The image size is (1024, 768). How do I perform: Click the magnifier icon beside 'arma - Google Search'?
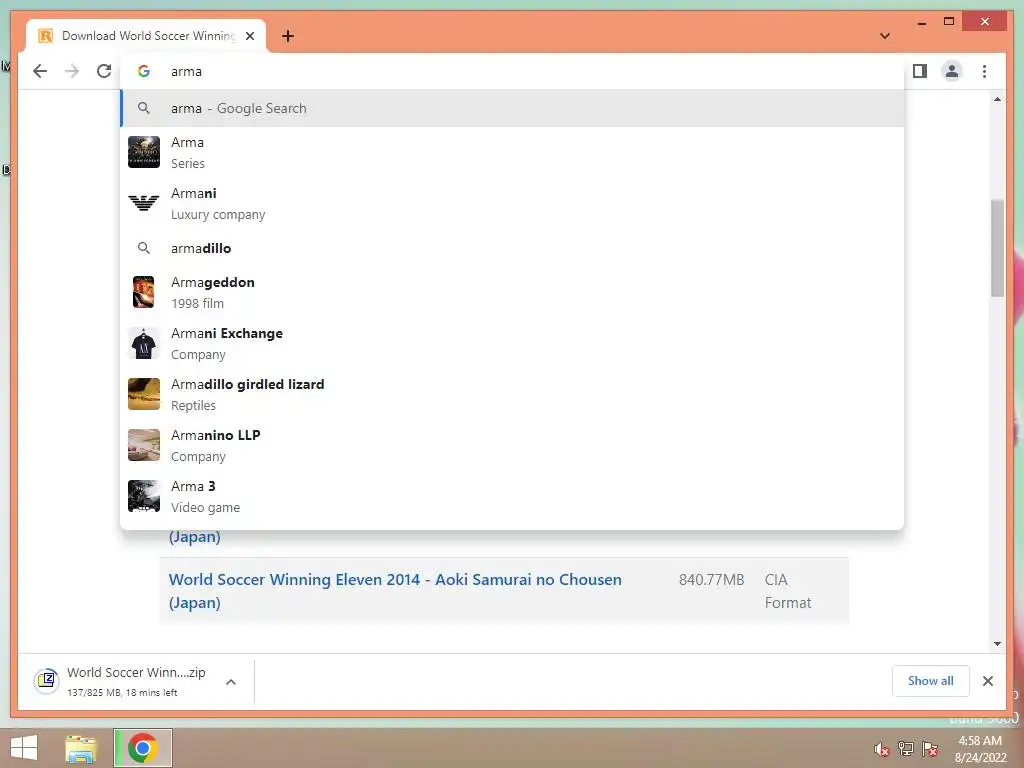[x=144, y=108]
